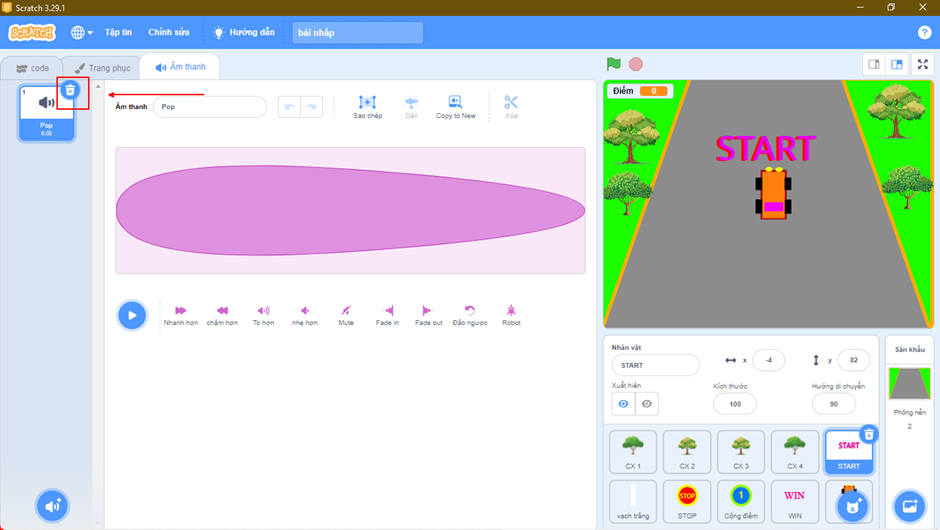Switch to the Trang phục tab

pyautogui.click(x=102, y=68)
